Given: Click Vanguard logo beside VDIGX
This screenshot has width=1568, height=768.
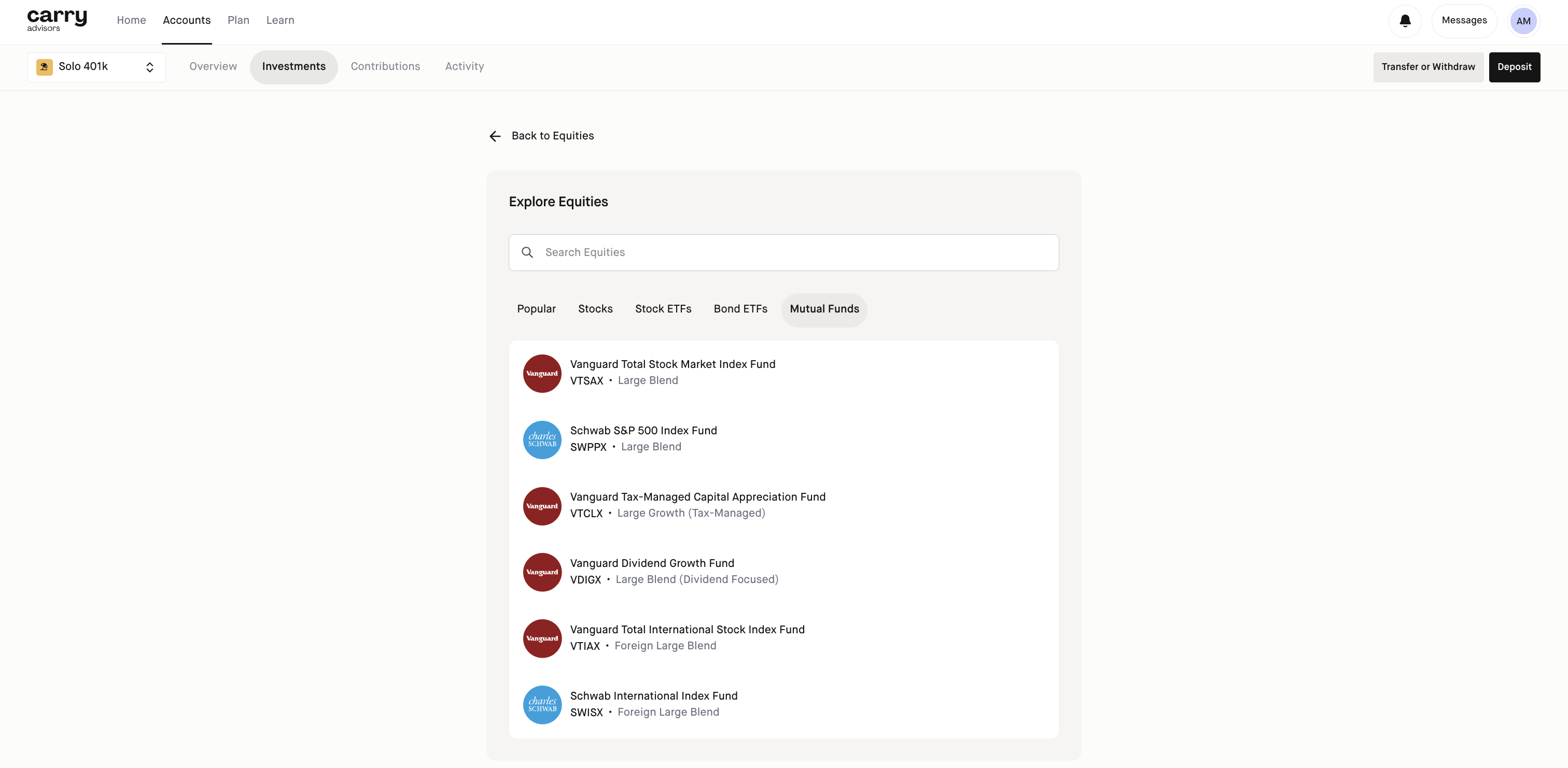Looking at the screenshot, I should pyautogui.click(x=542, y=572).
